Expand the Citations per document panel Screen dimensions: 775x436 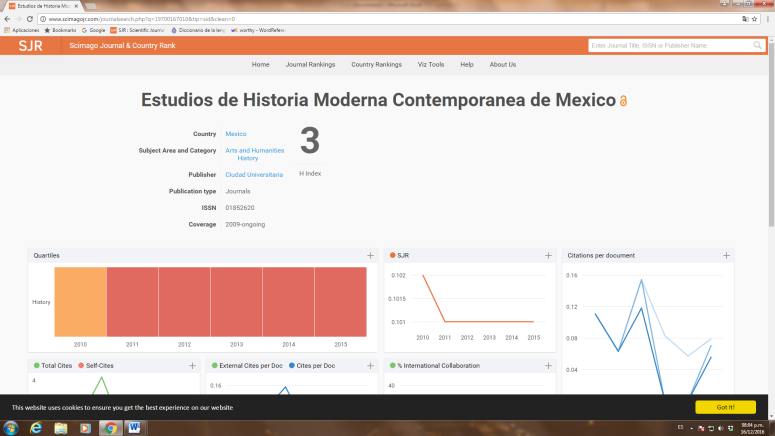[727, 255]
